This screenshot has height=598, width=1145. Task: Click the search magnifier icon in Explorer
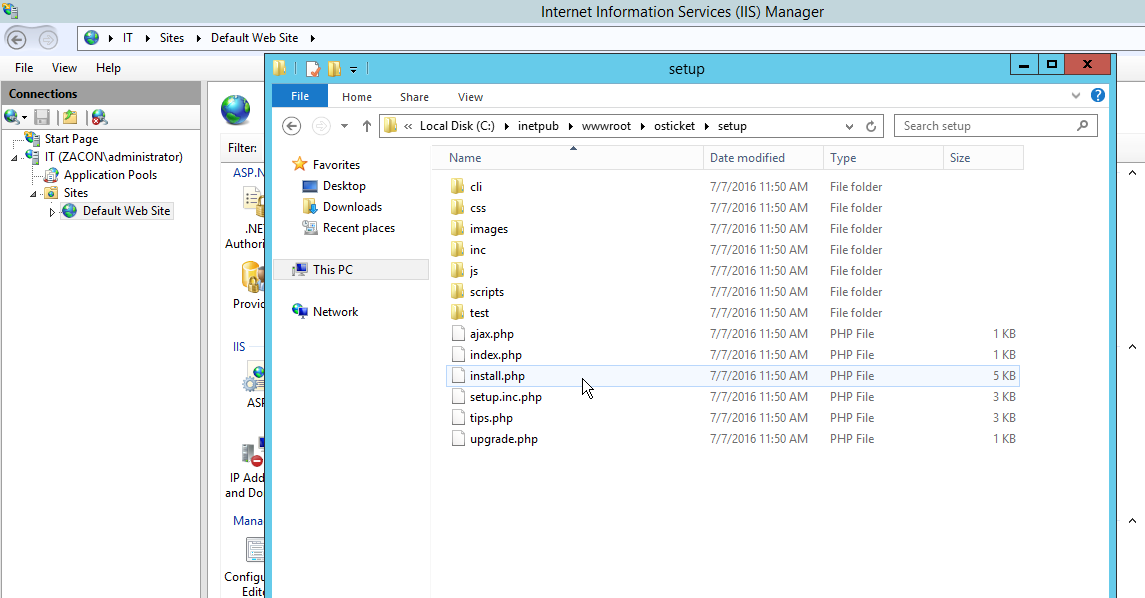[x=1083, y=126]
